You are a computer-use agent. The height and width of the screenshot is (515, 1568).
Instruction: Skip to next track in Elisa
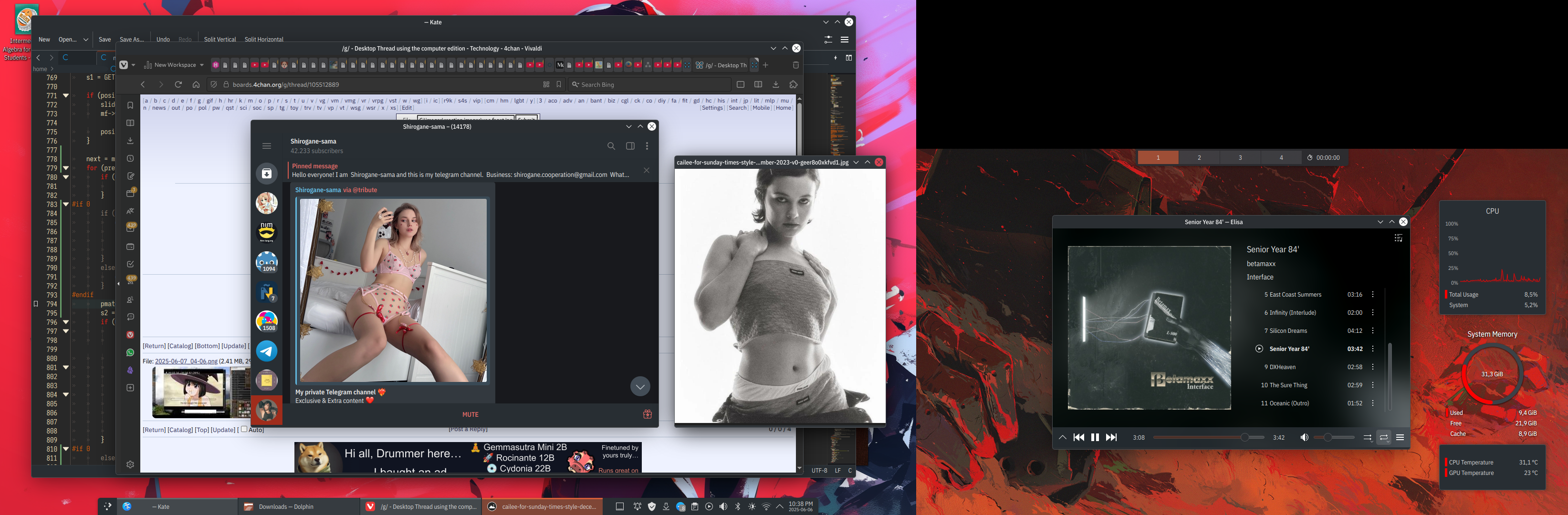[x=1111, y=437]
